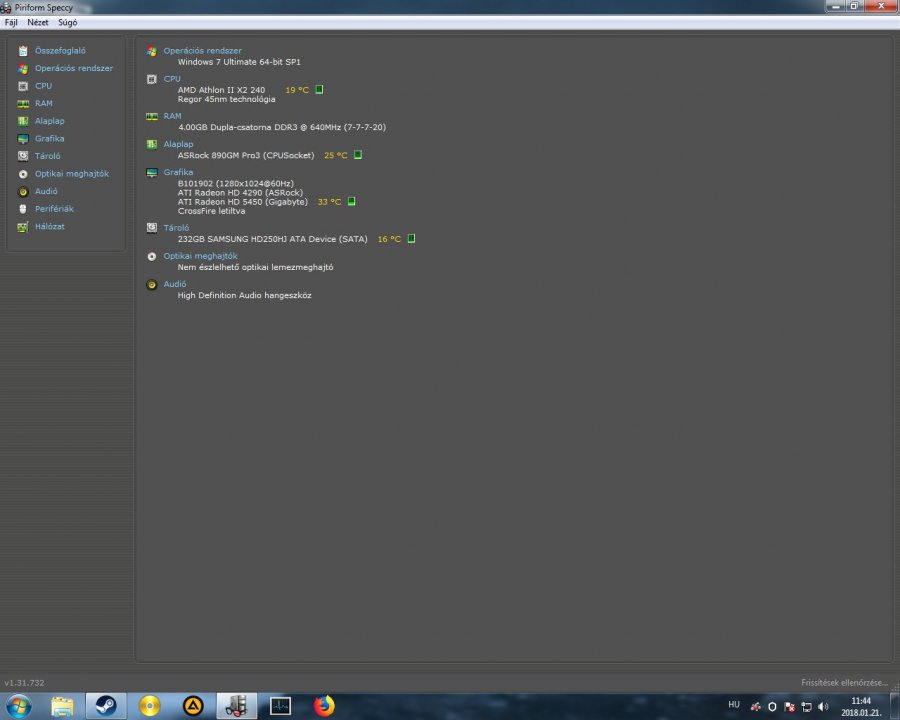
Task: Open the Alaplap heading link in summary
Action: (x=179, y=144)
